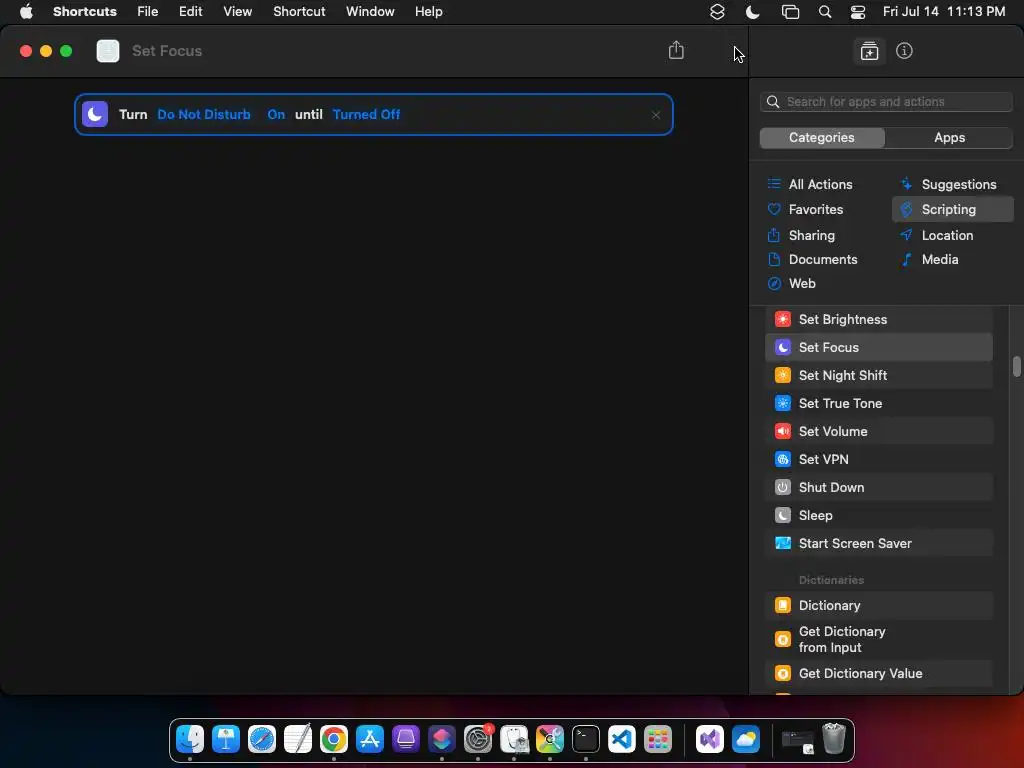Open Google Chrome from the Dock
Image resolution: width=1024 pixels, height=768 pixels.
tap(334, 739)
